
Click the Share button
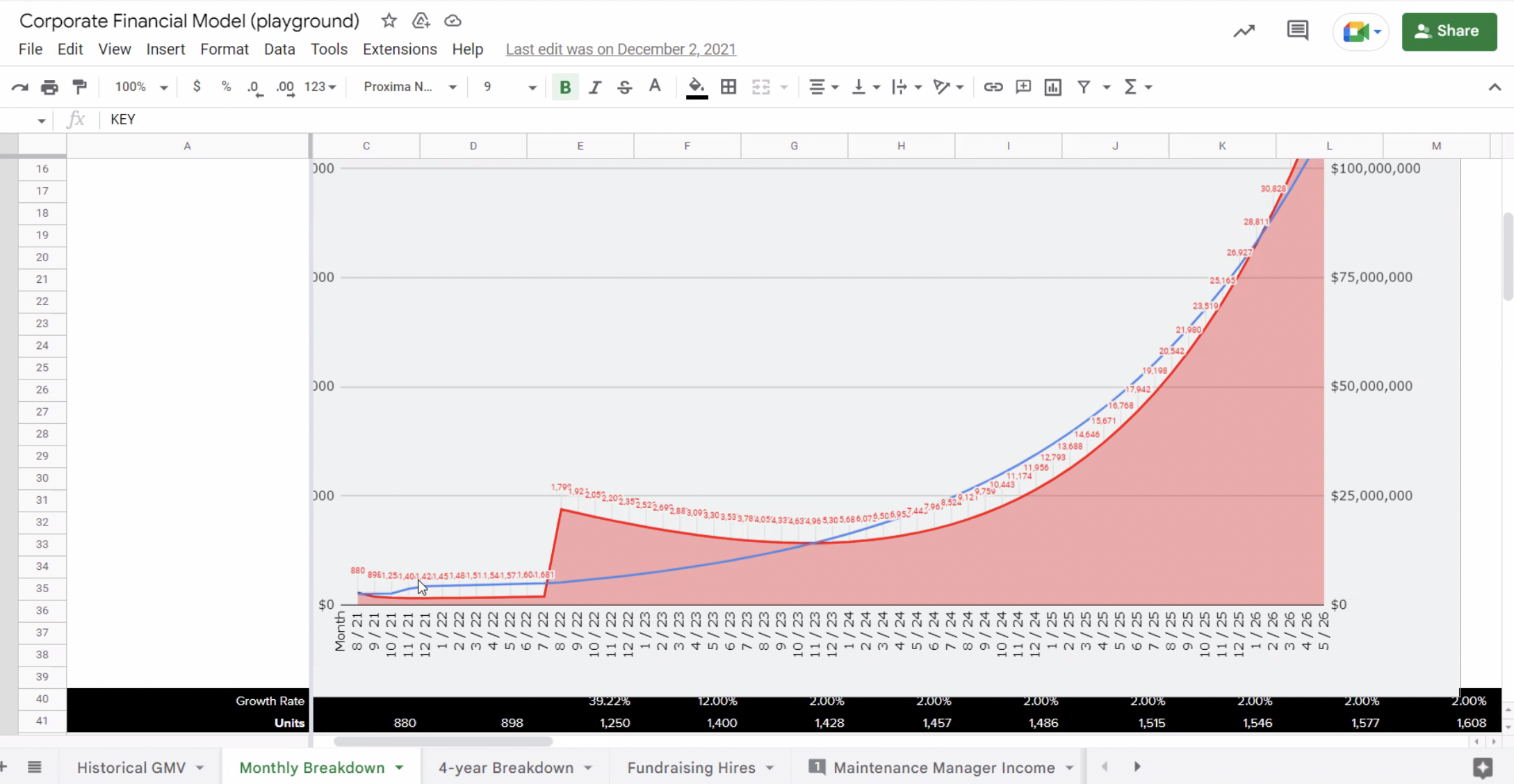pyautogui.click(x=1449, y=31)
